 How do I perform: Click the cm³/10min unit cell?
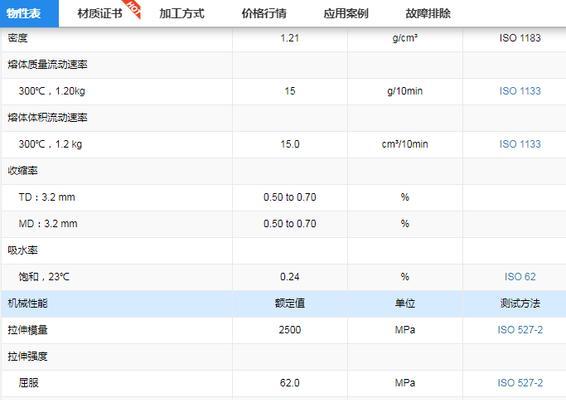pyautogui.click(x=405, y=144)
